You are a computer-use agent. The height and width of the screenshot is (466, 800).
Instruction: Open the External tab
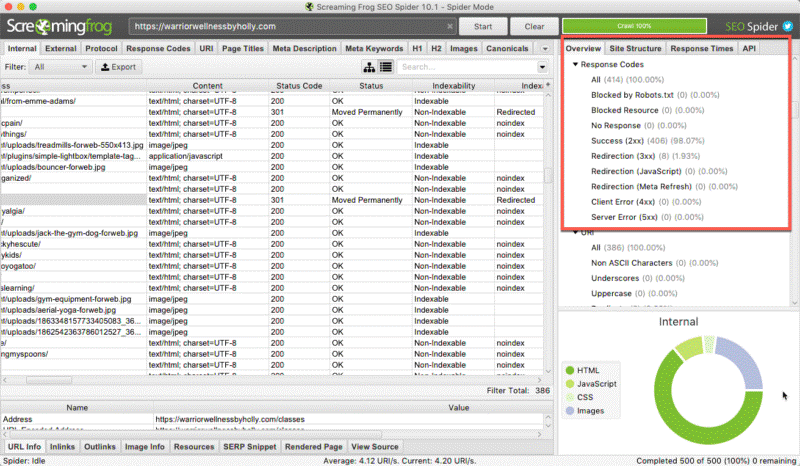click(x=60, y=48)
